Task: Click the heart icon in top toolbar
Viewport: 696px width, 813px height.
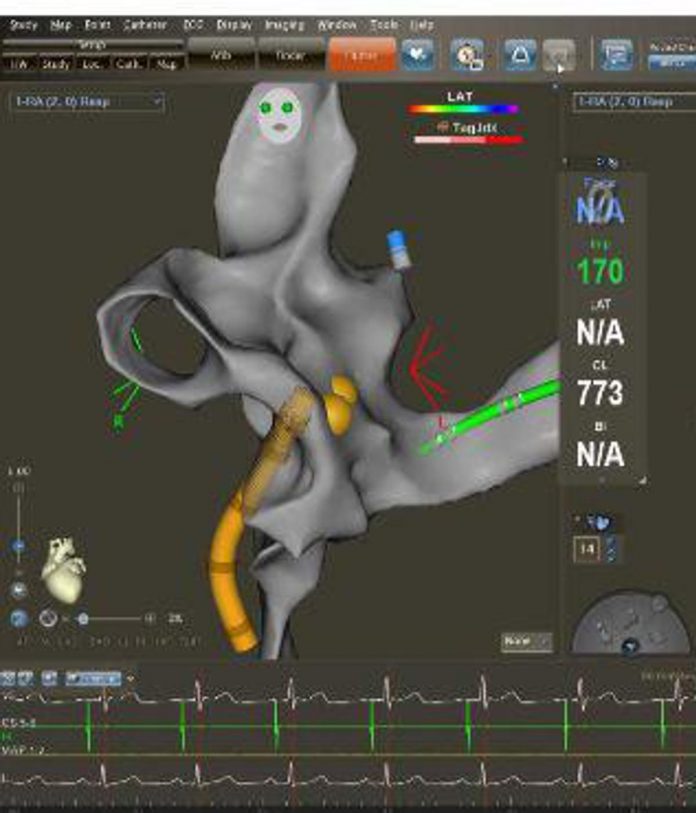Action: 418,56
